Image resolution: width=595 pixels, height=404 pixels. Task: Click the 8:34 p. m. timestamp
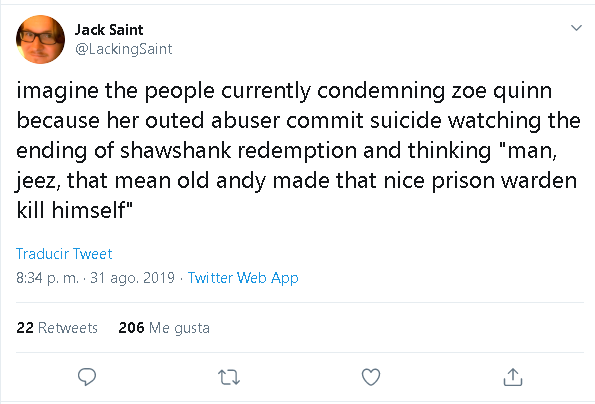click(47, 278)
